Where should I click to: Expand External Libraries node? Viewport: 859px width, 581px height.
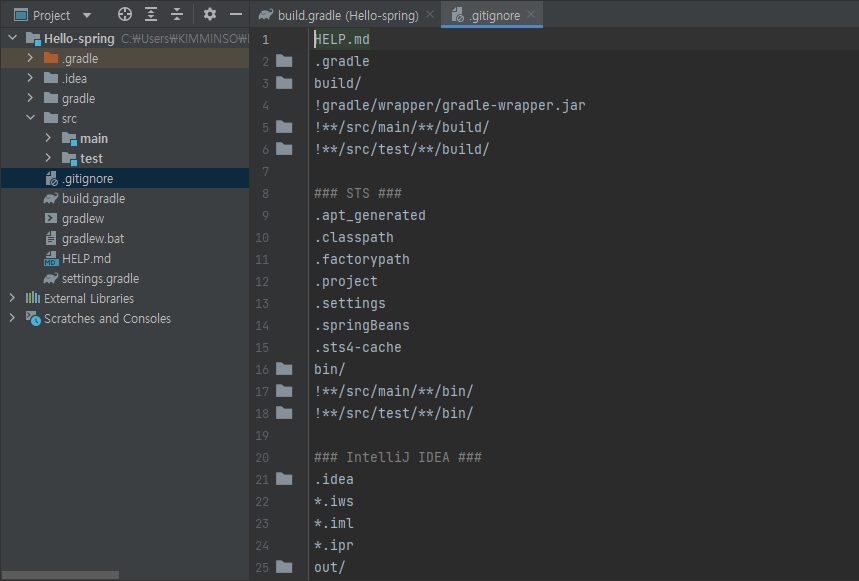coord(12,298)
